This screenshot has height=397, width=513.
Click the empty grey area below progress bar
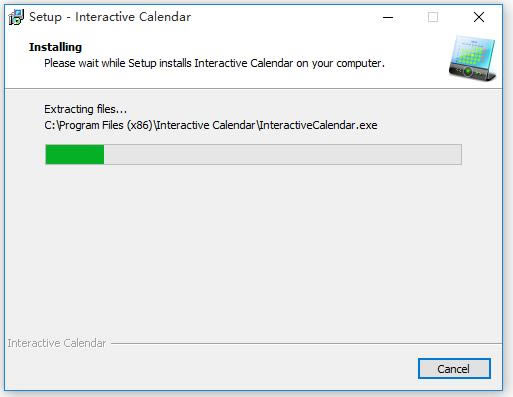point(253,250)
